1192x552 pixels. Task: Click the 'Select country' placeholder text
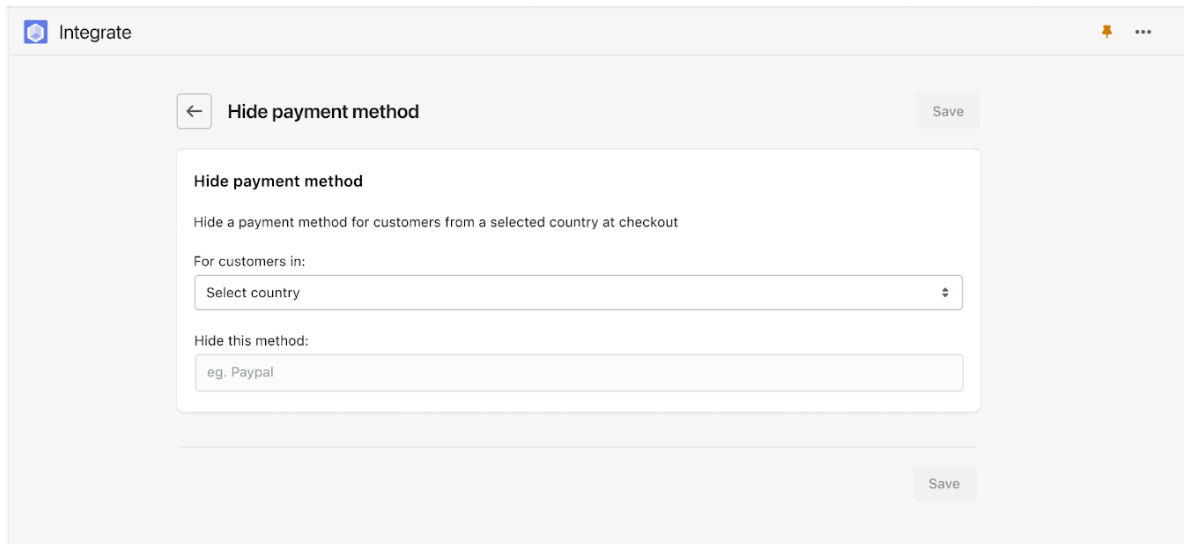(x=253, y=293)
